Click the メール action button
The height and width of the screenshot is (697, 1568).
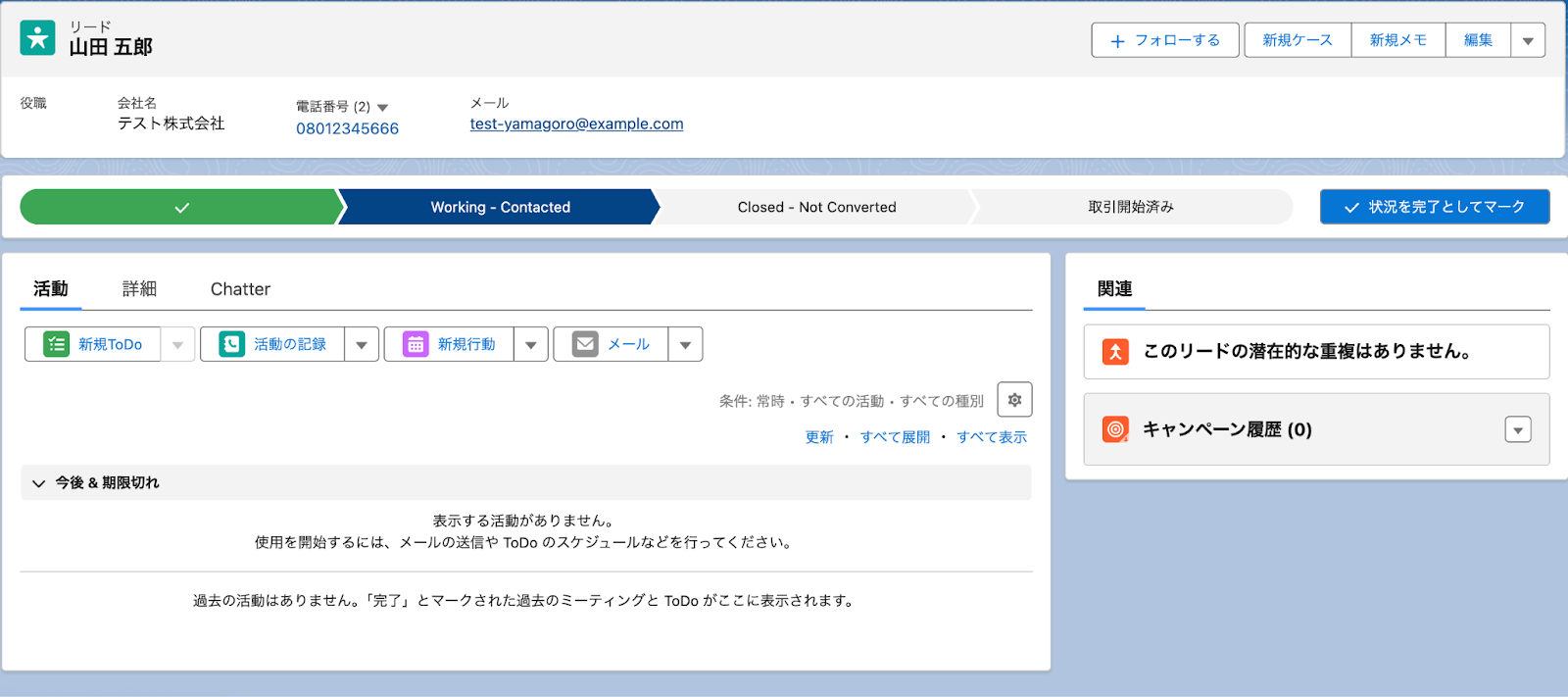pos(612,344)
